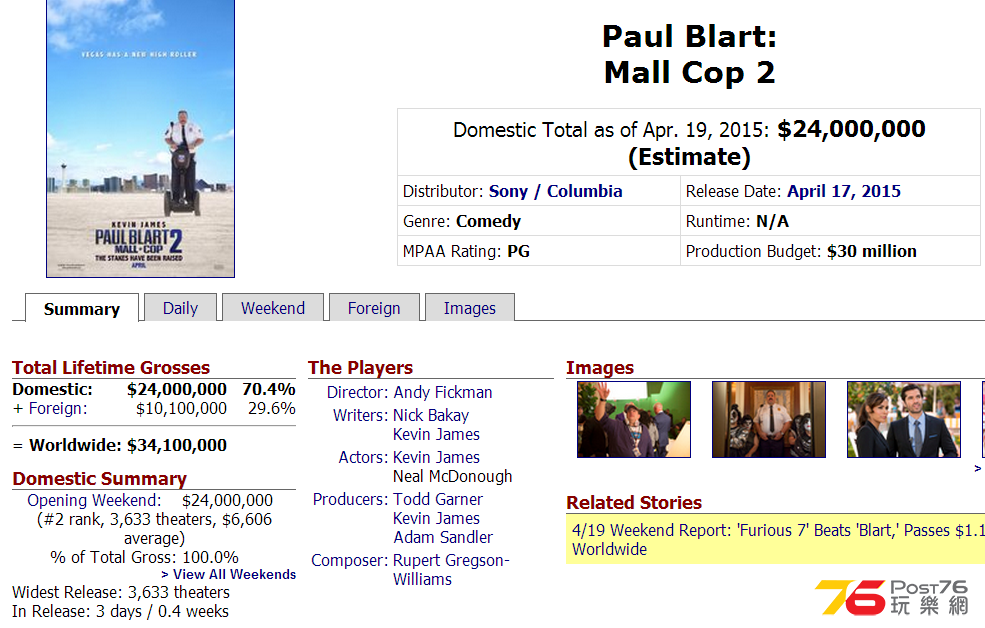The height and width of the screenshot is (628, 985).
Task: Click the Domestic 70.4% percentage
Action: pyautogui.click(x=269, y=389)
